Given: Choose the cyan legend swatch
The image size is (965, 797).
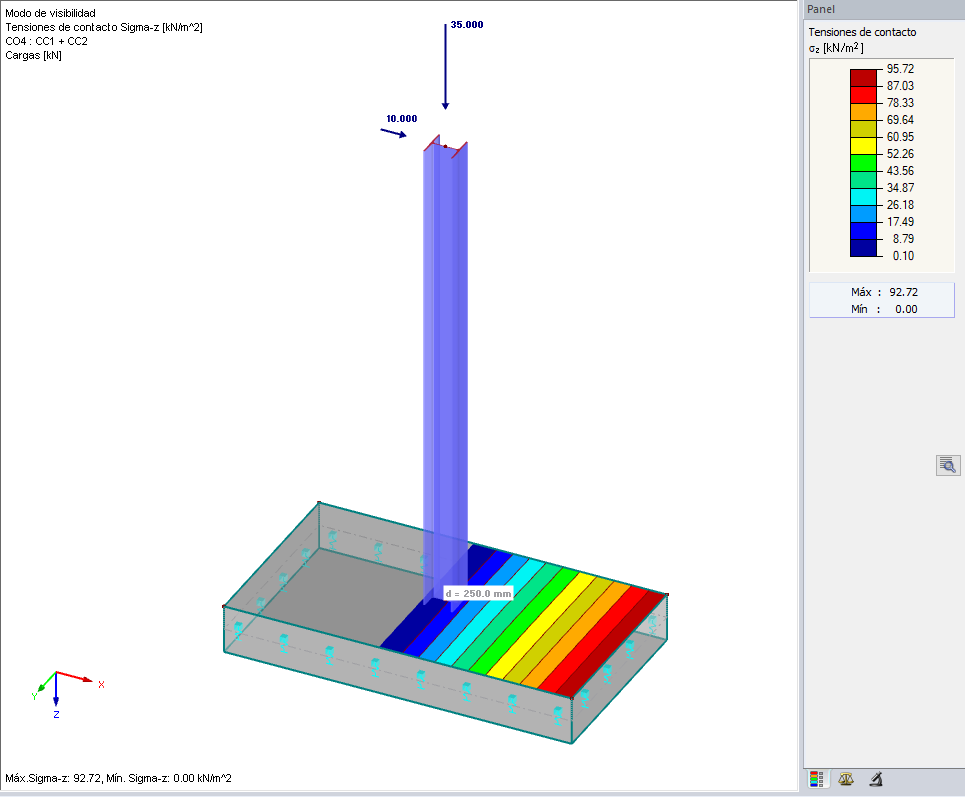Looking at the screenshot, I should point(863,197).
